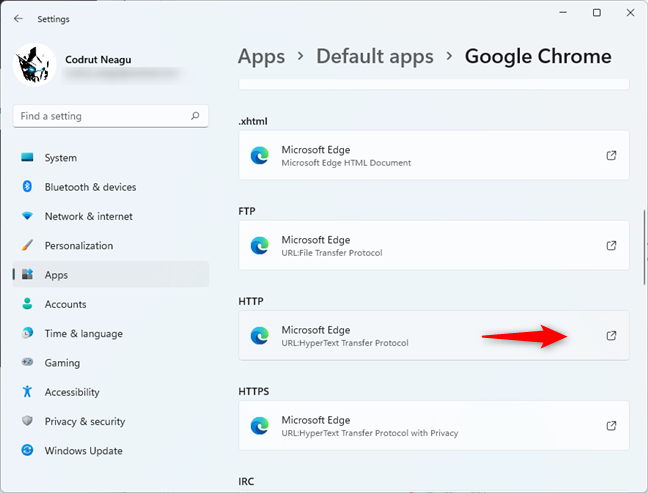
Task: Click the external link icon for HTTPS
Action: click(x=611, y=426)
